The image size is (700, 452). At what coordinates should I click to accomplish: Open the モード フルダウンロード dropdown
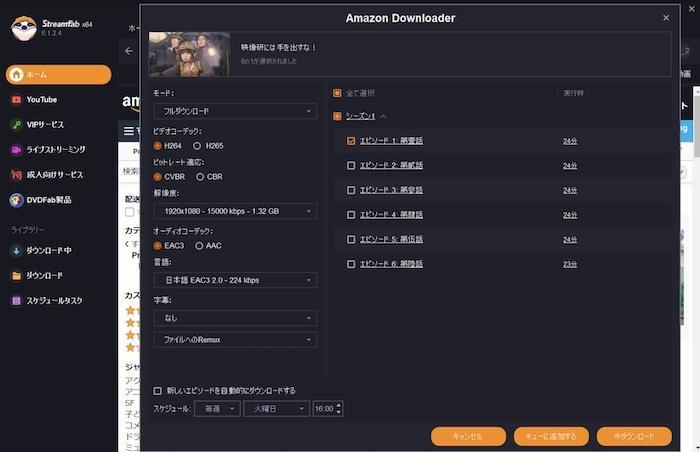(235, 111)
